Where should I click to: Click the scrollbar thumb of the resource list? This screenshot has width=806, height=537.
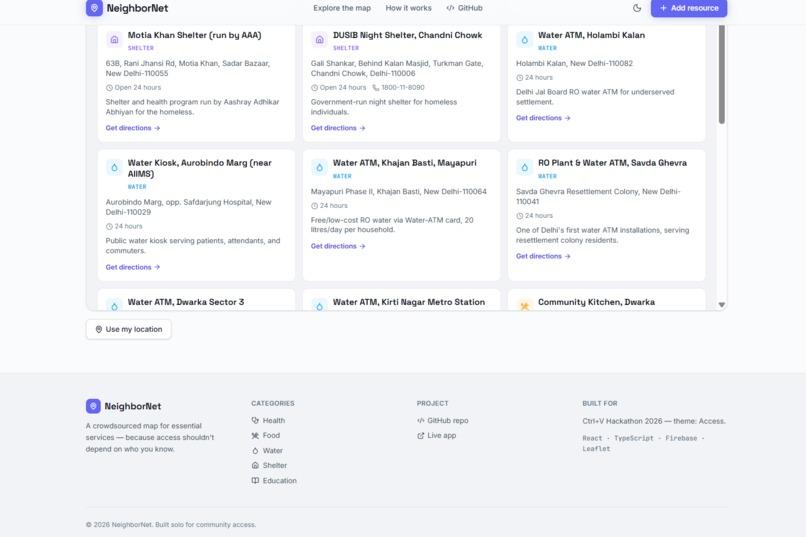click(x=722, y=75)
